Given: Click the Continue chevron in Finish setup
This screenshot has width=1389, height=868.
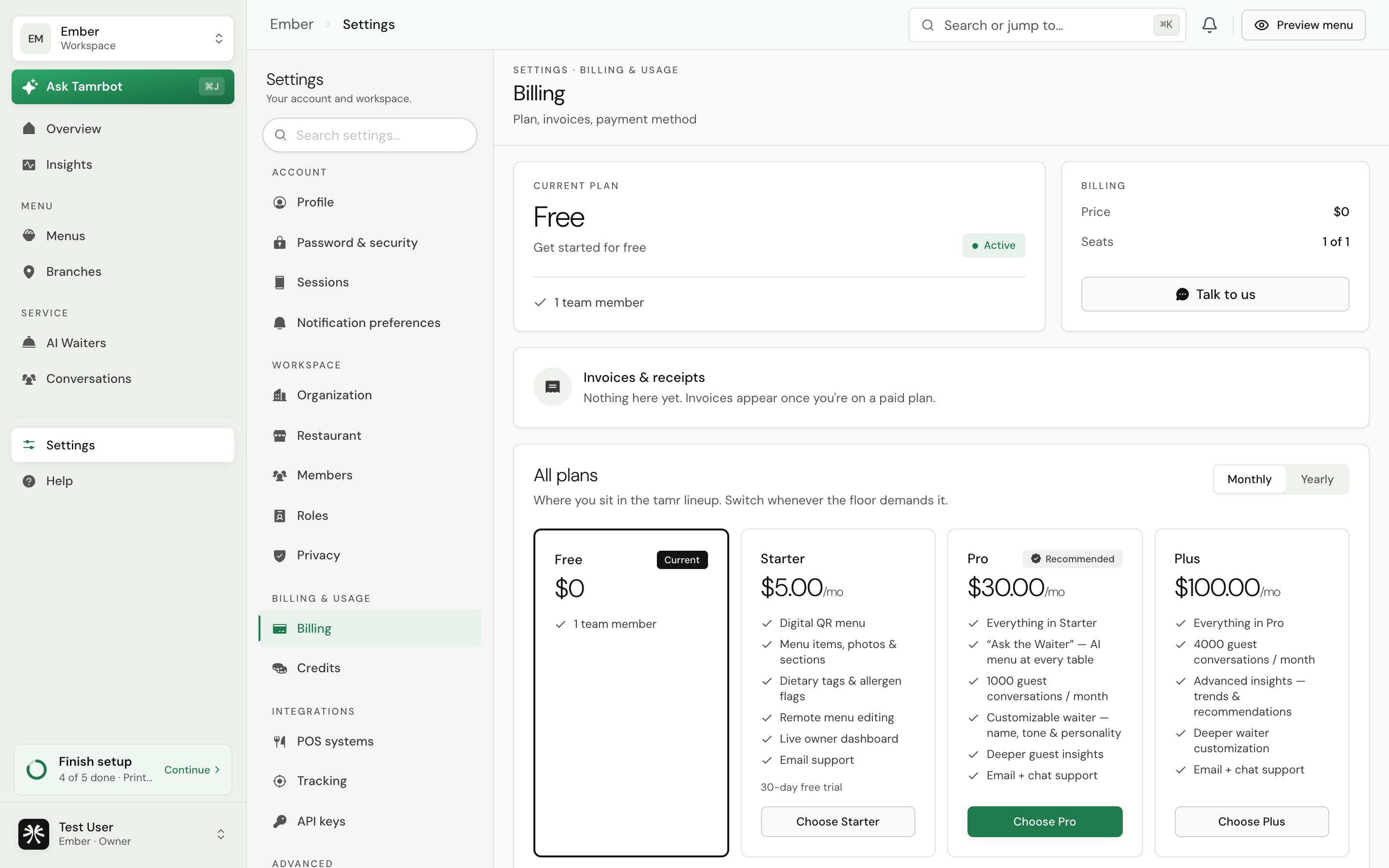Looking at the screenshot, I should pos(218,770).
